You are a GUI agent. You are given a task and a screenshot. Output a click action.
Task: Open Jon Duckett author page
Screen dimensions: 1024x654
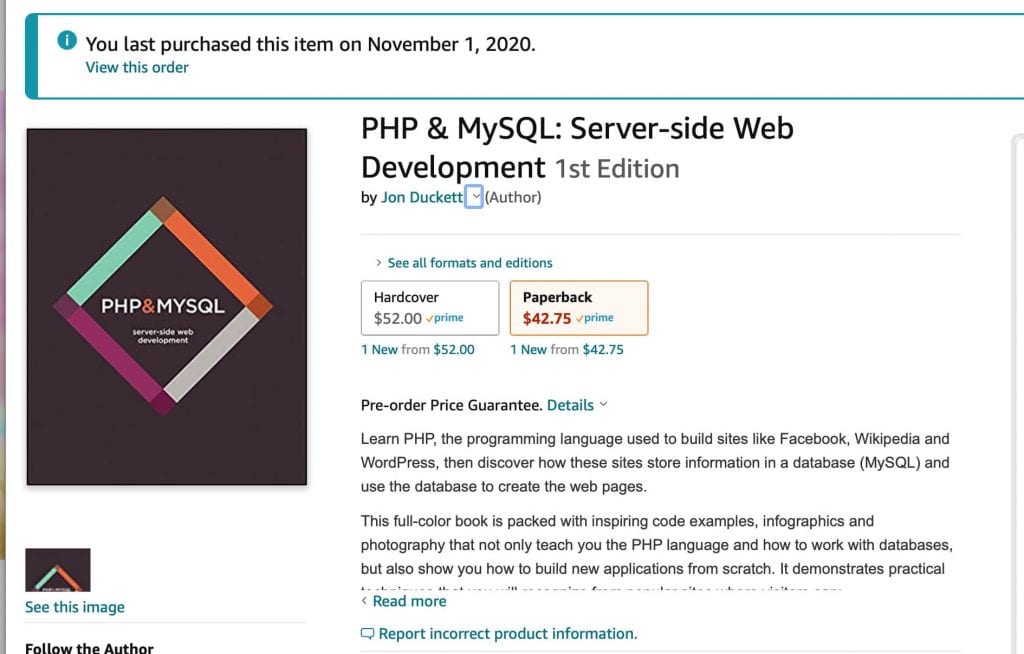pos(422,197)
